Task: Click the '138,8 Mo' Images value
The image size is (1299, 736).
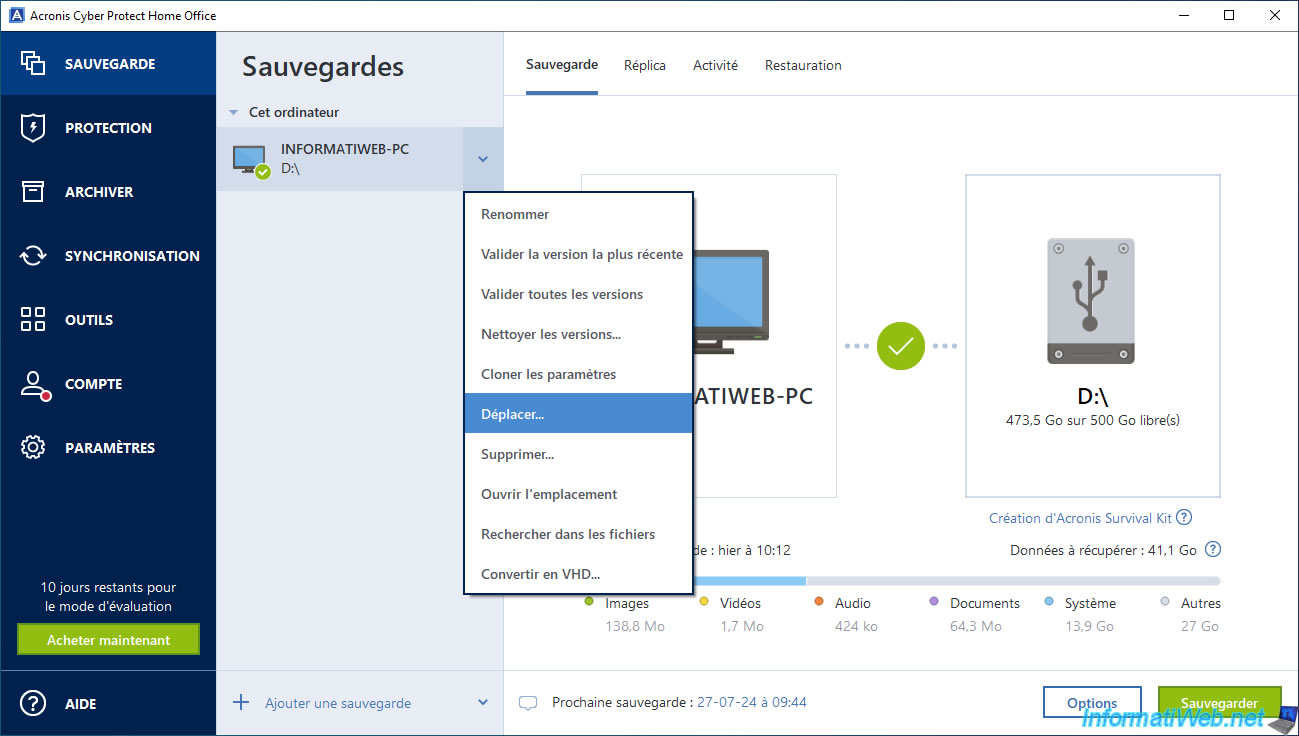Action: click(x=634, y=626)
